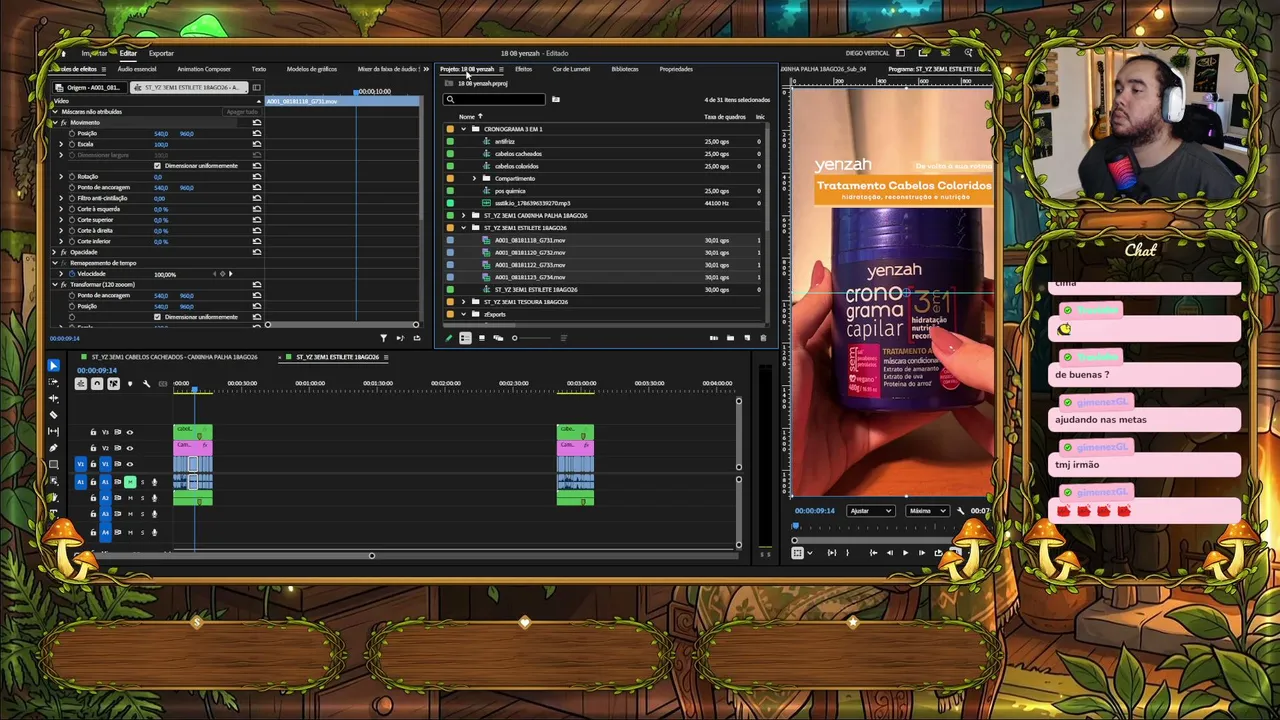Screen dimensions: 1280x720
Task: Expand the Opacidade effect
Action: tap(54, 252)
